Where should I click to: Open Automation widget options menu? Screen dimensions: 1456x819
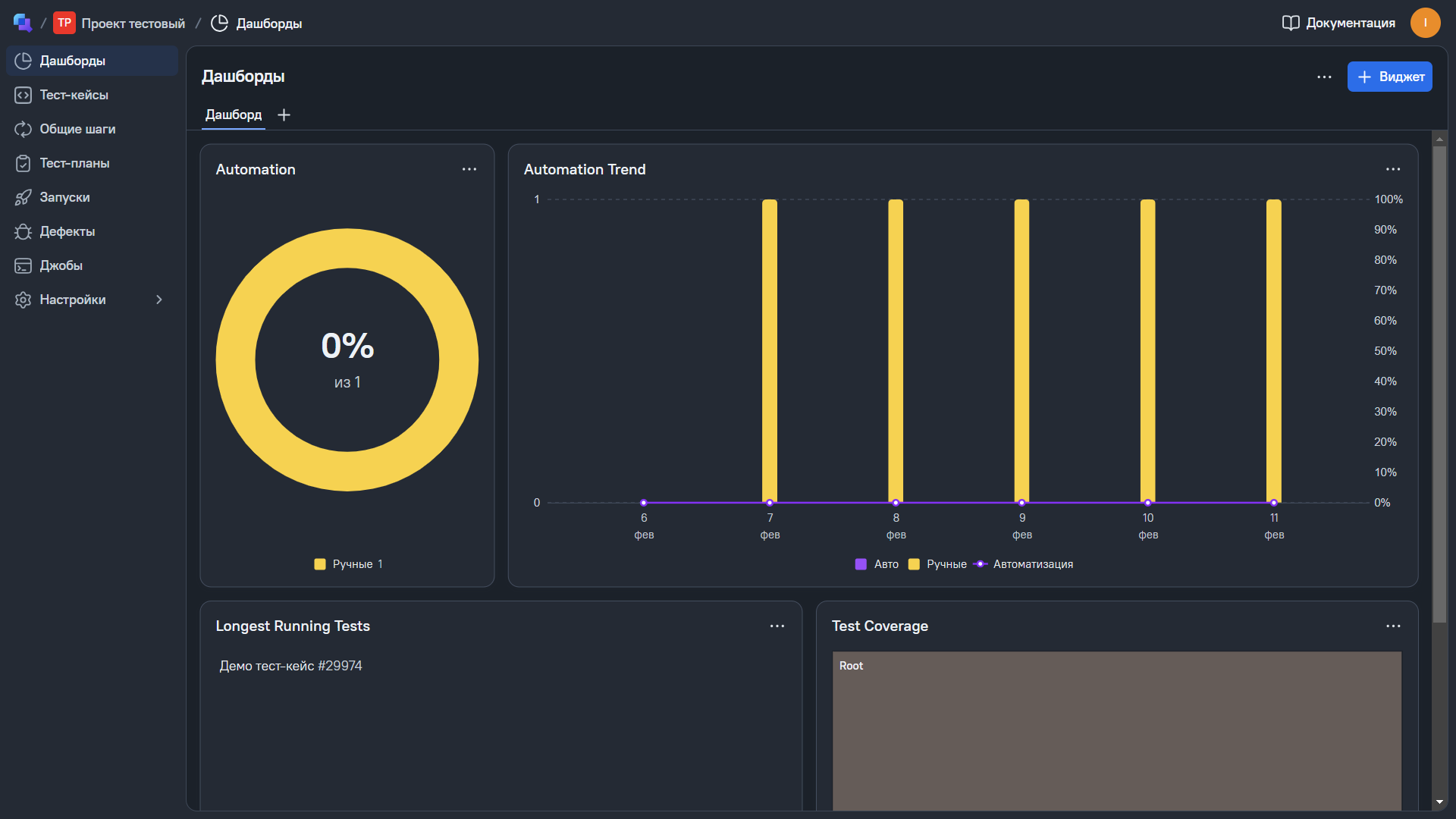pyautogui.click(x=469, y=169)
